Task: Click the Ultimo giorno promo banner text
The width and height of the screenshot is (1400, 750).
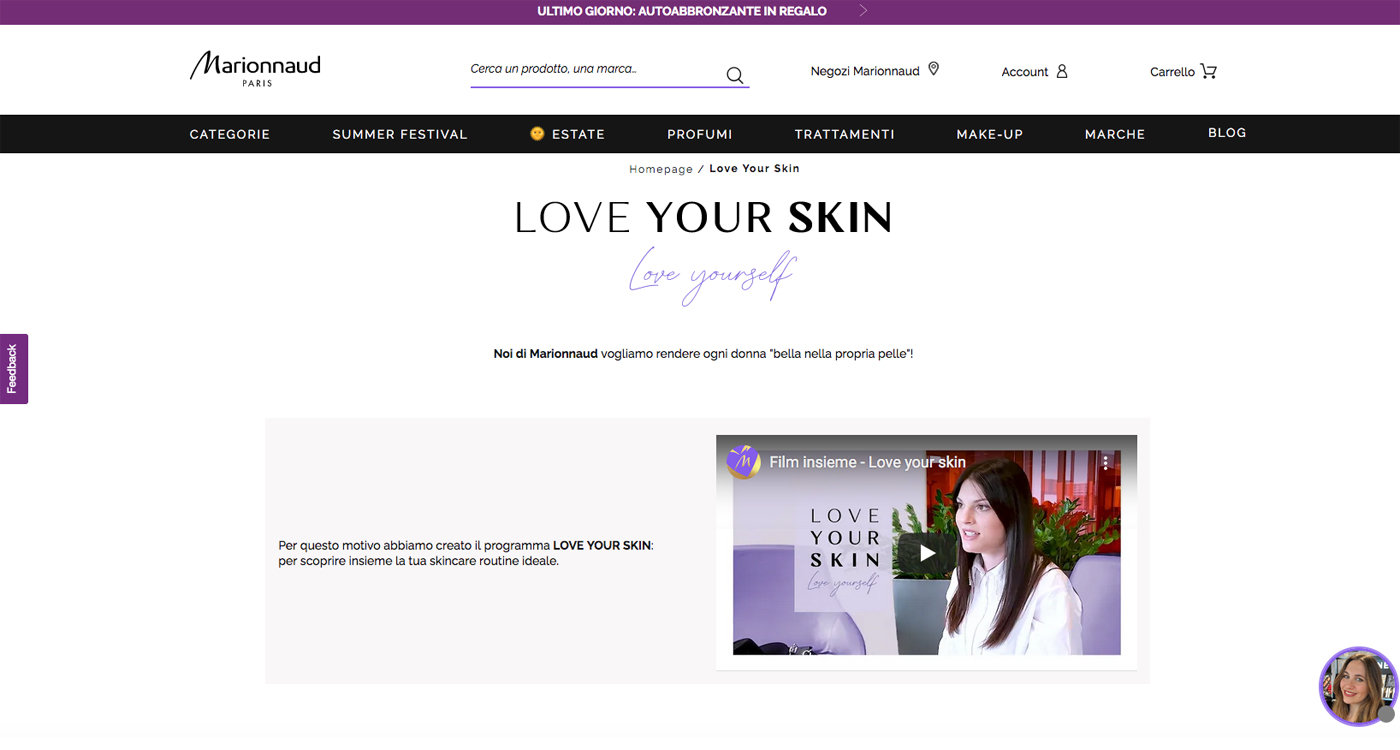Action: coord(682,11)
